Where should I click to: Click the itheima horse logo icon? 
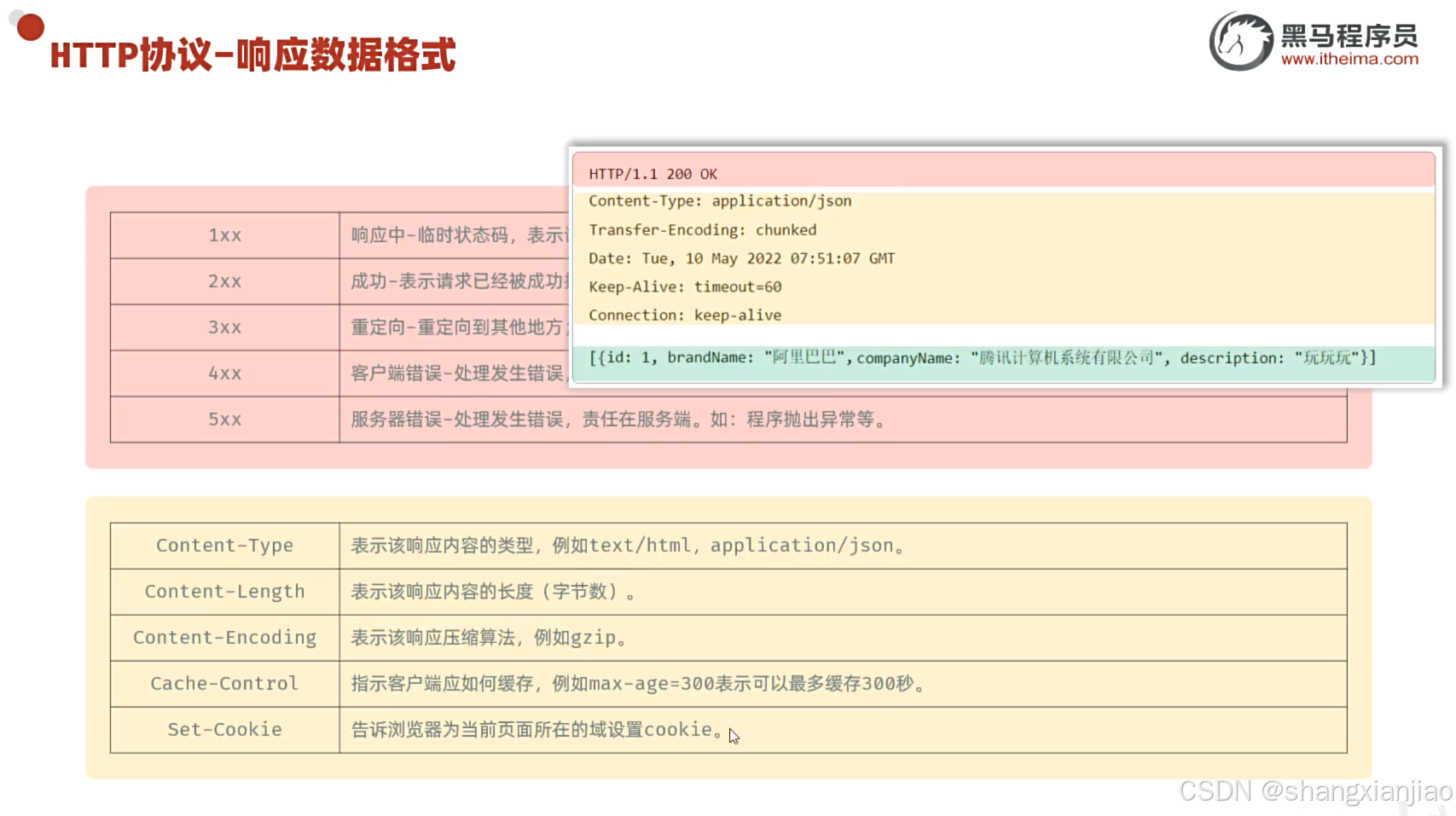tap(1241, 41)
